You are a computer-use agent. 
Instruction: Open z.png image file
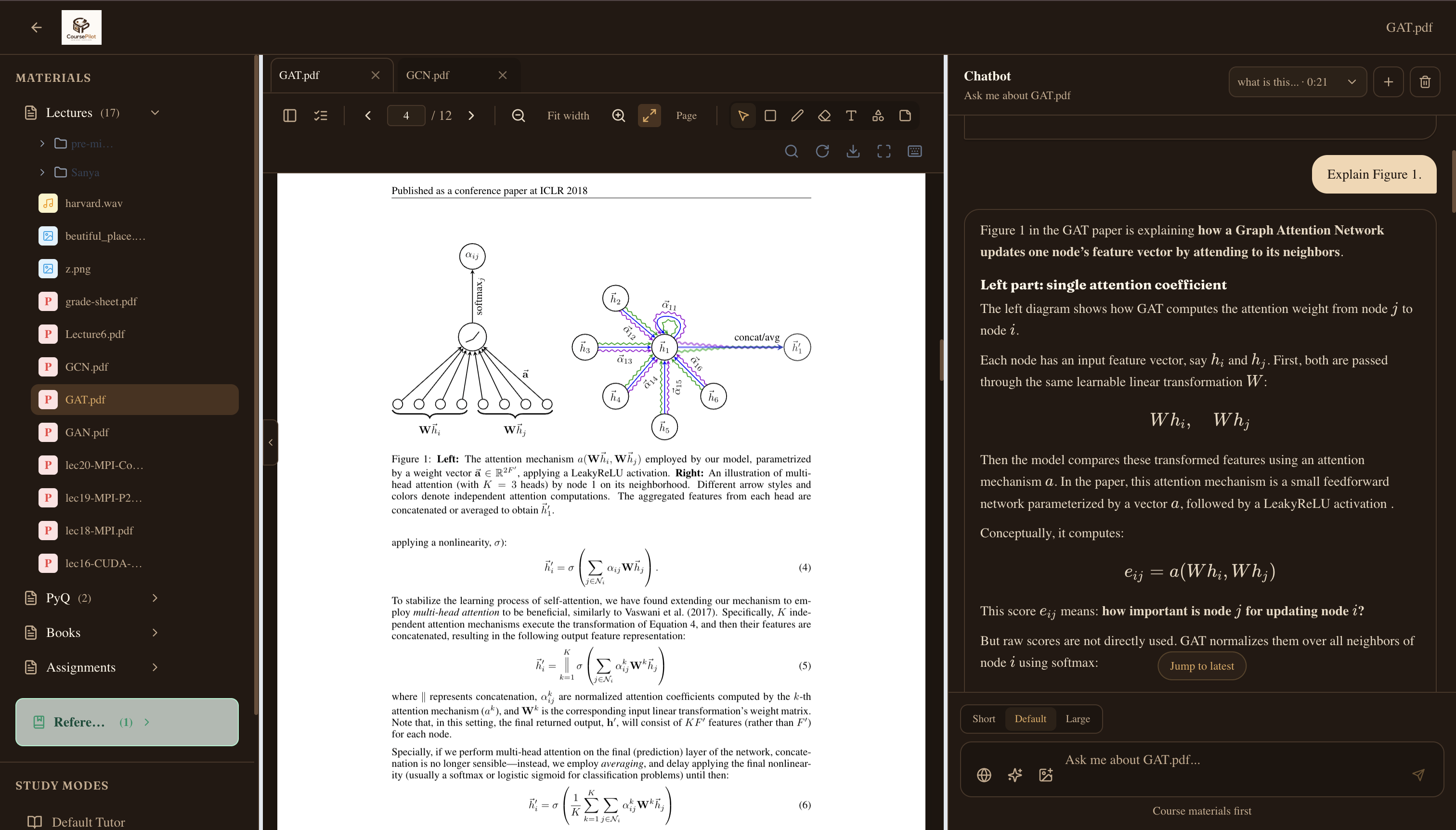tap(134, 269)
